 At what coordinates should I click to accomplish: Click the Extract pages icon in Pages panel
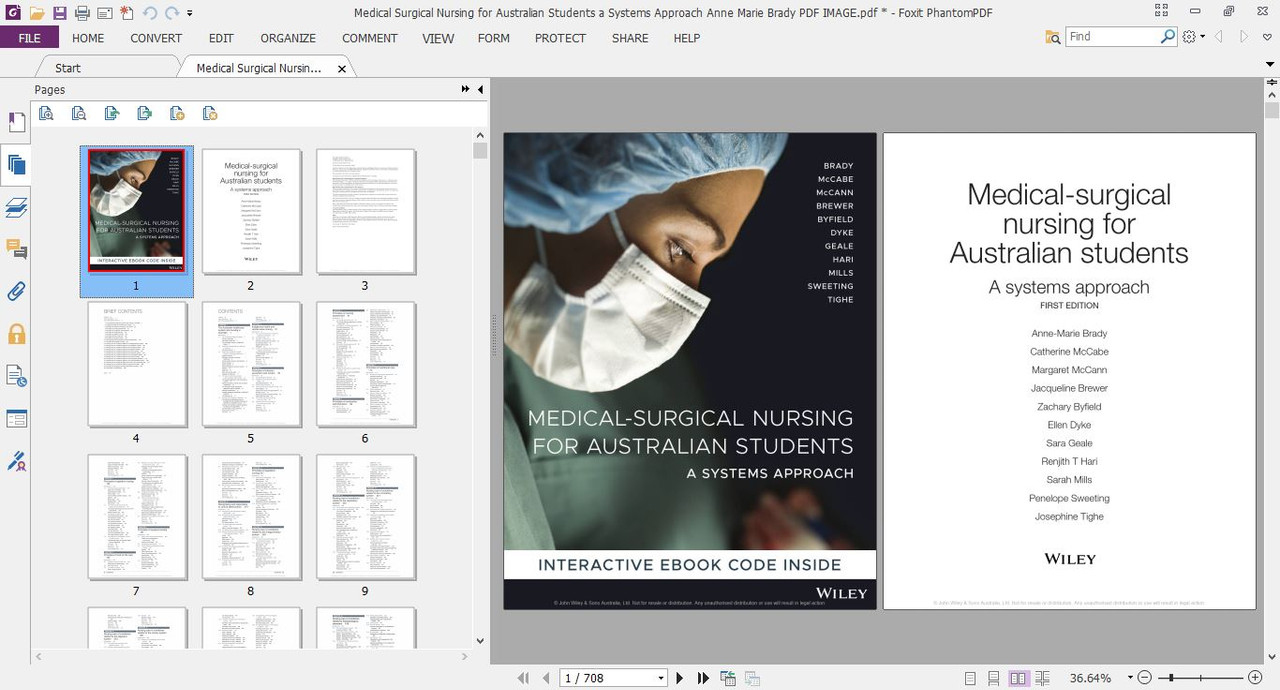click(x=145, y=113)
